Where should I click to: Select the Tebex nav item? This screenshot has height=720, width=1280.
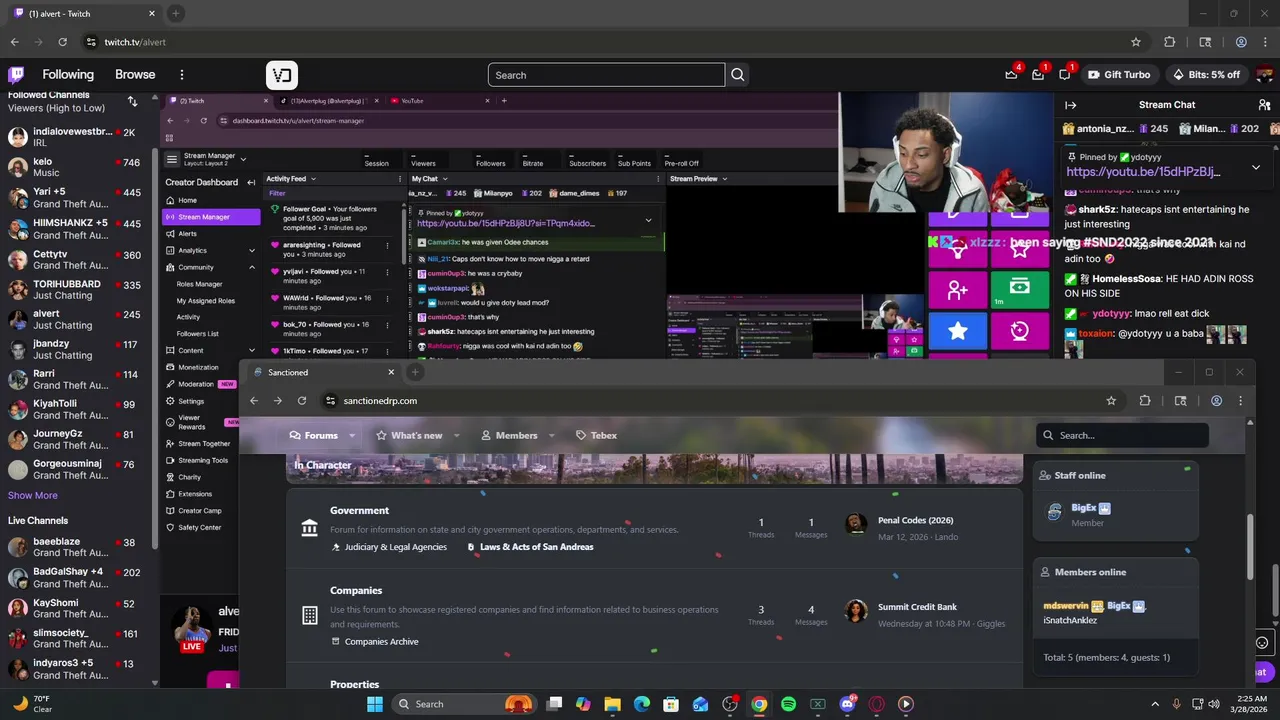(596, 436)
